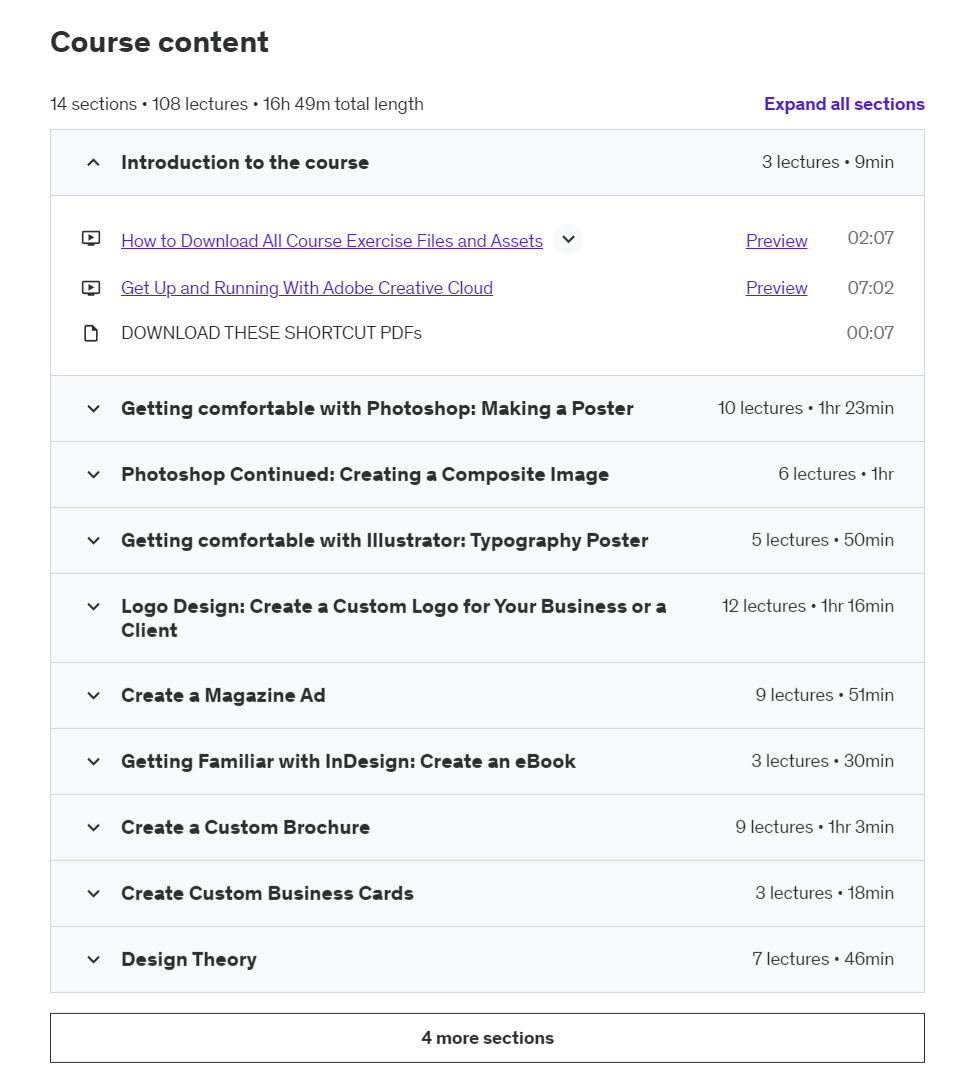
Task: Show 4 more sections button
Action: click(x=487, y=1038)
